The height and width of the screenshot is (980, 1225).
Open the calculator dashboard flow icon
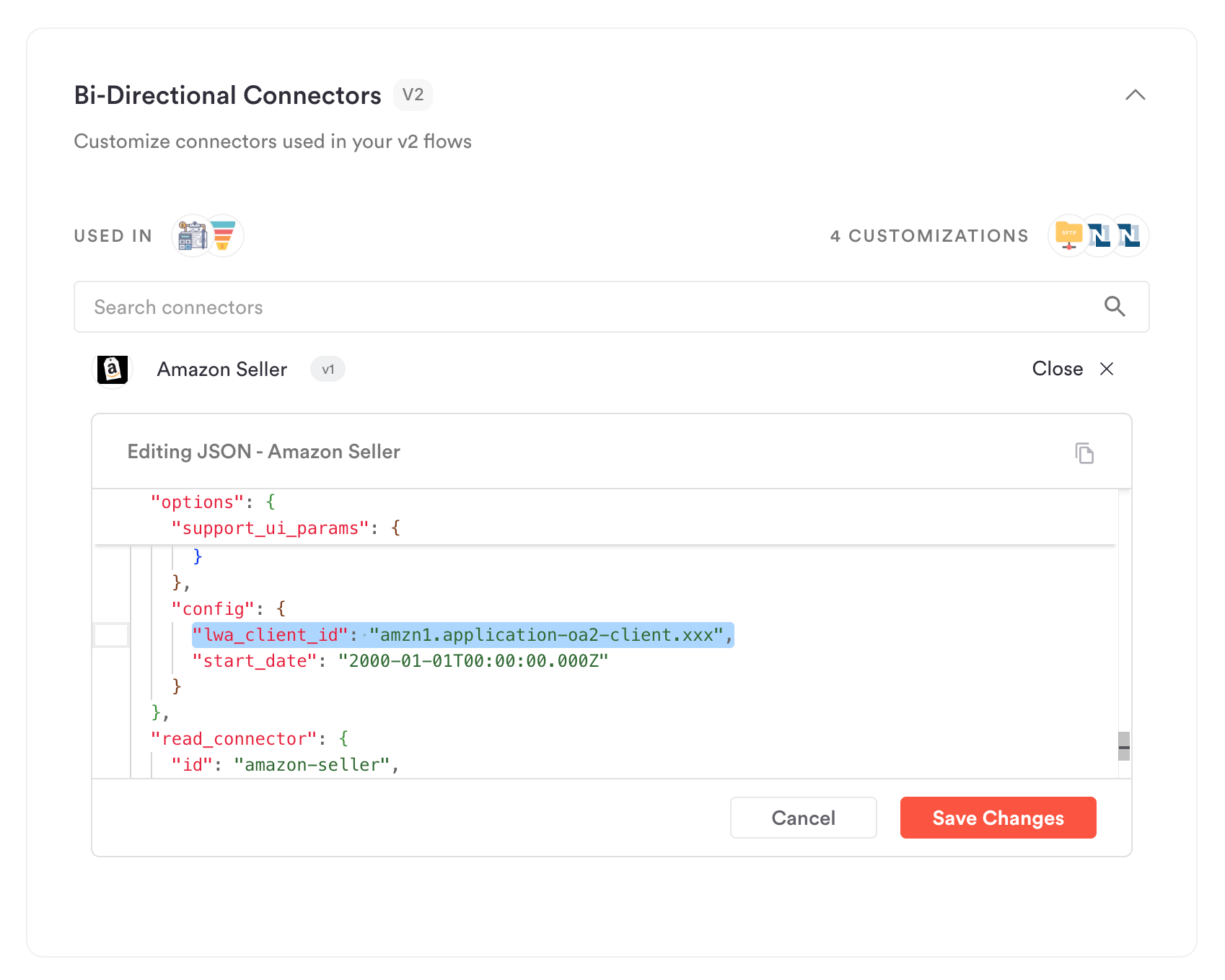[192, 236]
